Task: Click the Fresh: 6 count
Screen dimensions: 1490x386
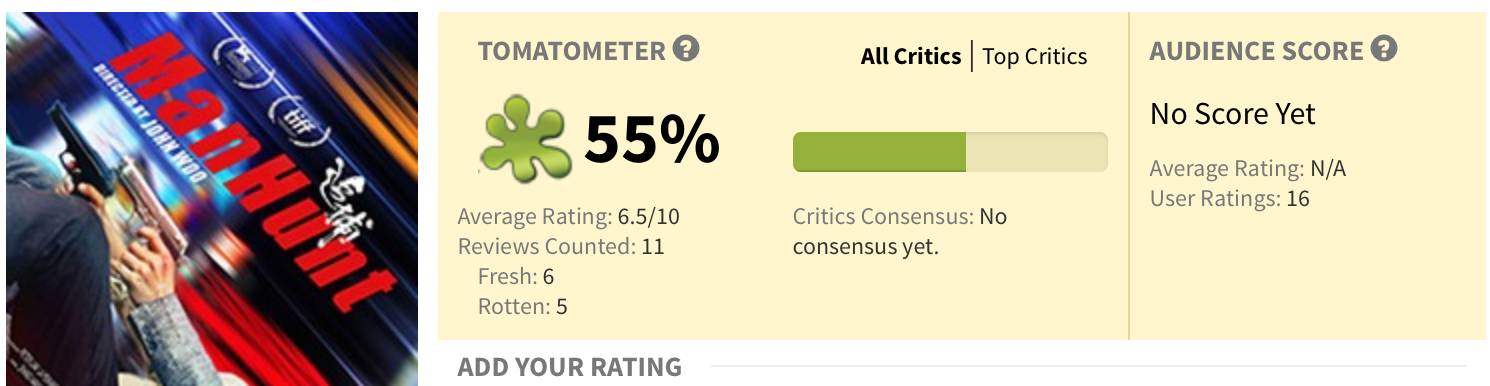Action: click(516, 276)
